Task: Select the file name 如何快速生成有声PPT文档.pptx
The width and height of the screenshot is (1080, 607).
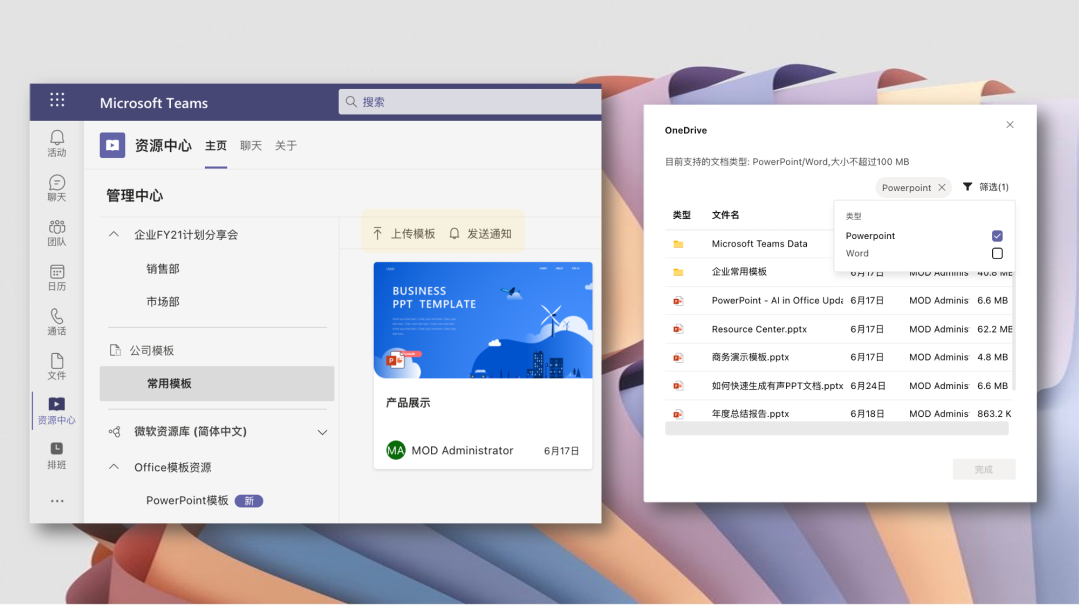Action: pos(777,386)
